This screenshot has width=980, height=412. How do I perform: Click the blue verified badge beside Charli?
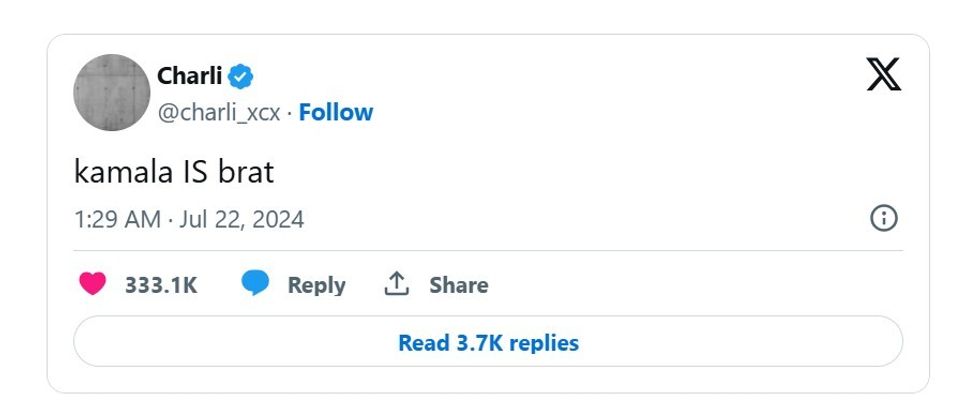coord(241,76)
